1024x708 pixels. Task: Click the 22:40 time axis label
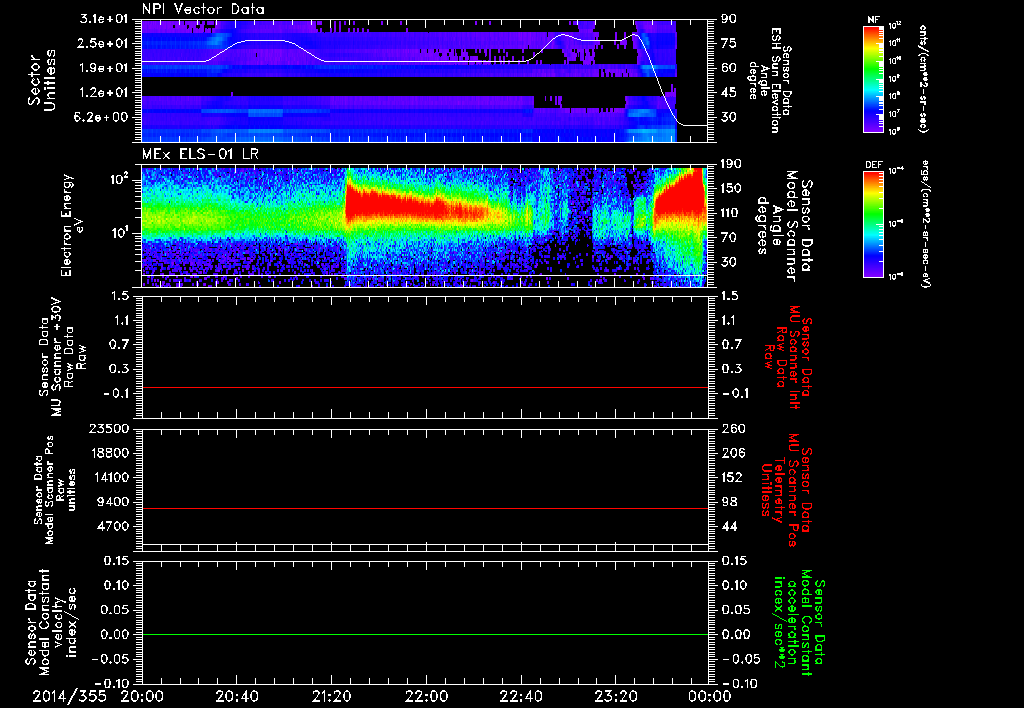[521, 695]
